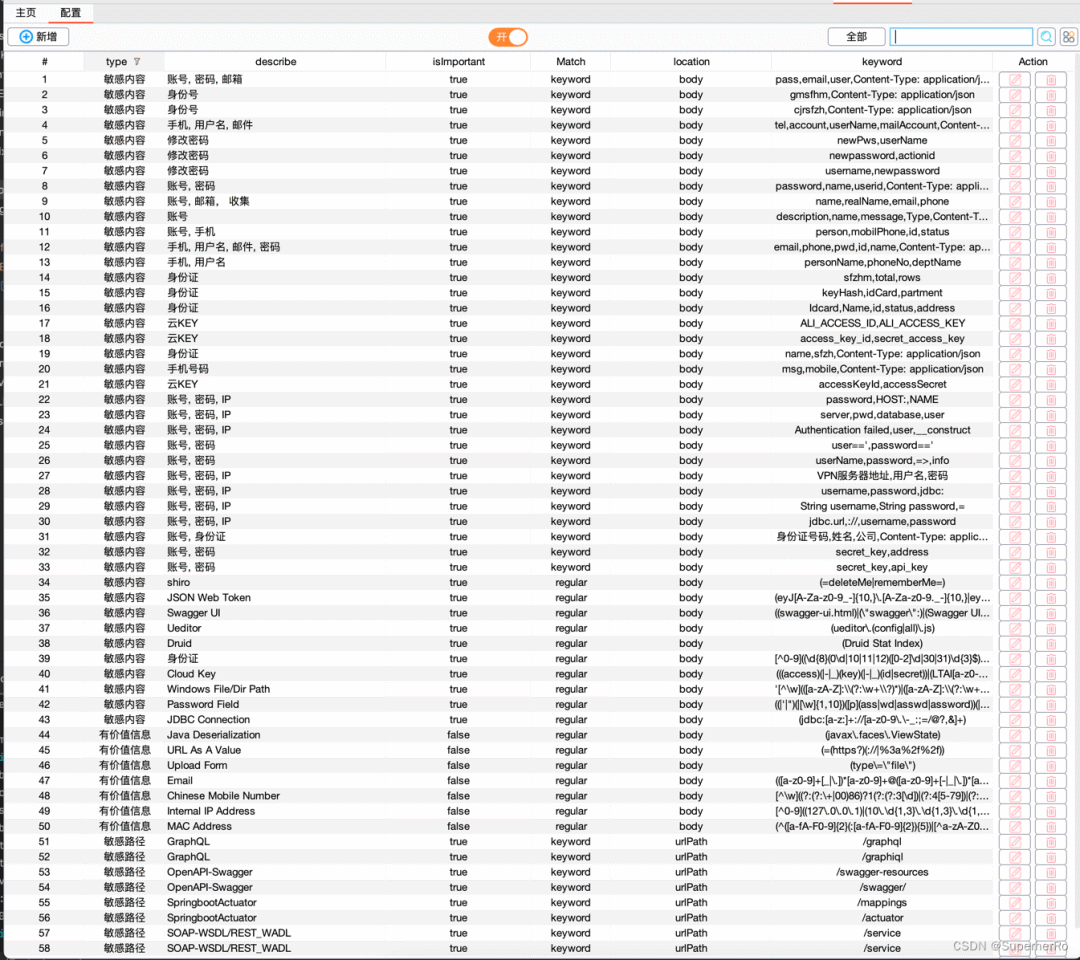This screenshot has width=1080, height=960.
Task: Edit rule 30 jdbc.url entry
Action: (1015, 521)
